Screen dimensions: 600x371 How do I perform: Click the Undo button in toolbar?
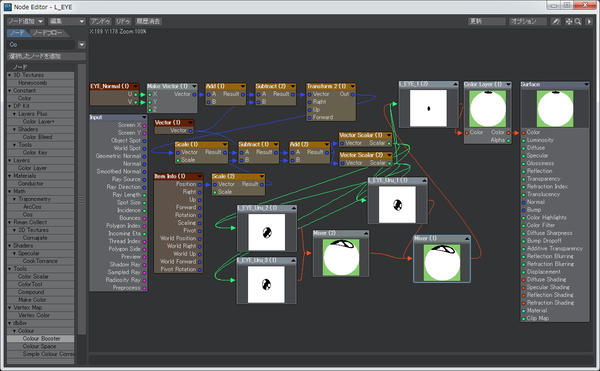100,21
